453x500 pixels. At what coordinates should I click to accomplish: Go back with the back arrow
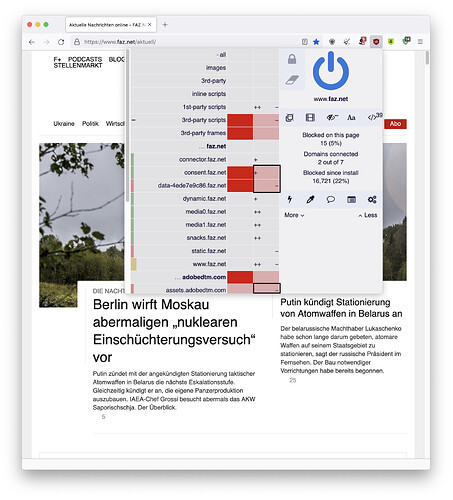coord(32,42)
